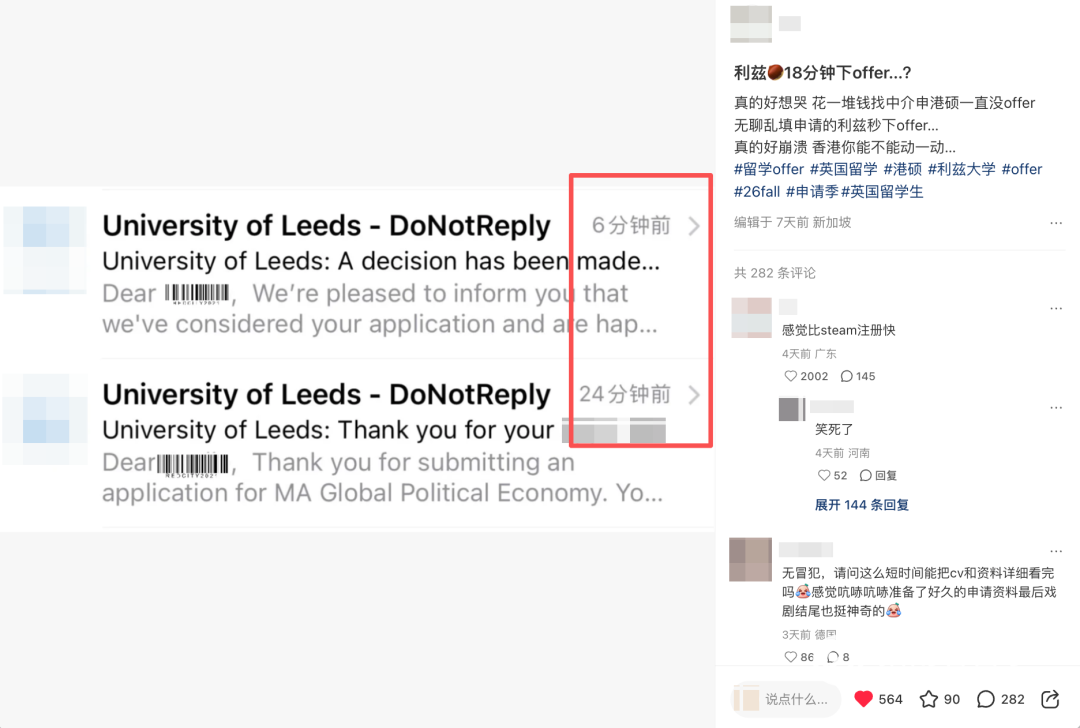
Task: Open comments via the bubble icon showing 282
Action: pos(986,699)
